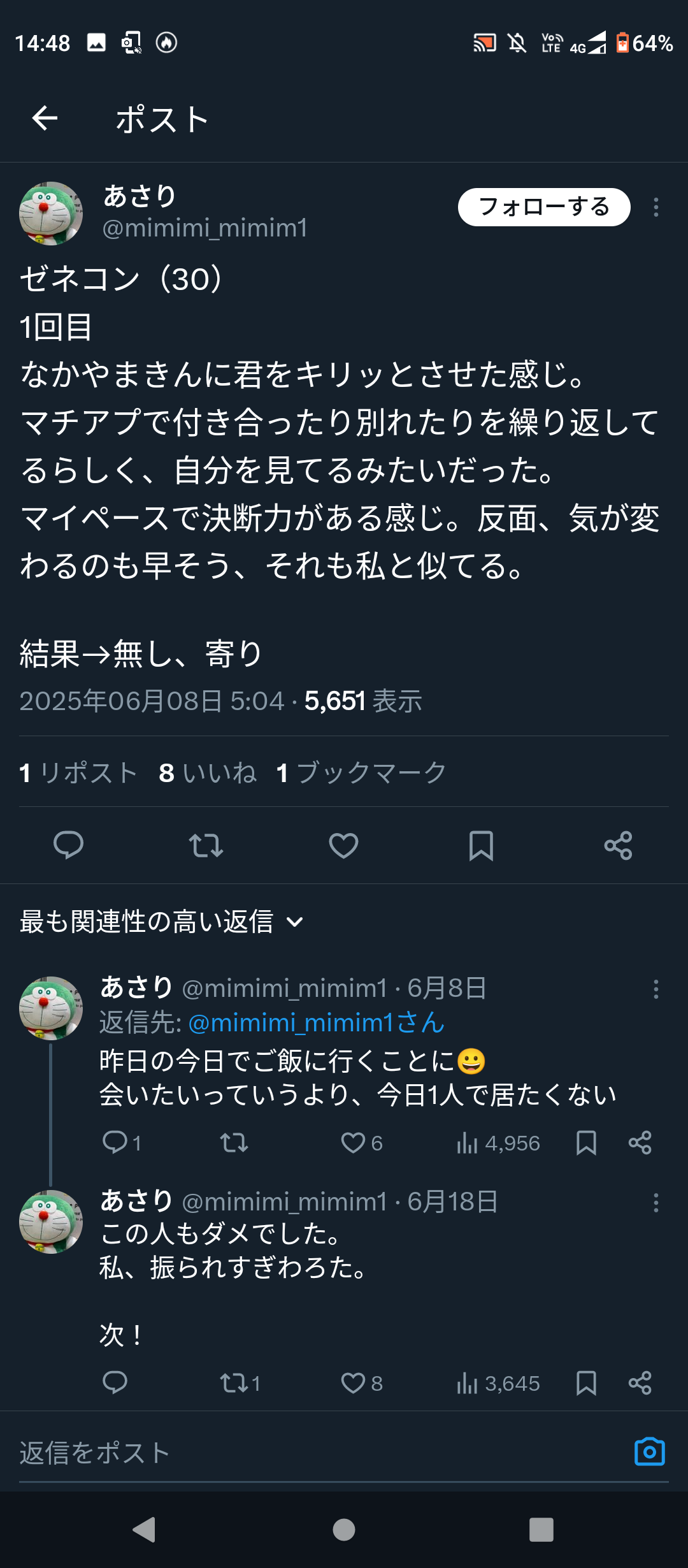Viewport: 688px width, 1568px height.
Task: Bookmark the main post
Action: pyautogui.click(x=481, y=845)
